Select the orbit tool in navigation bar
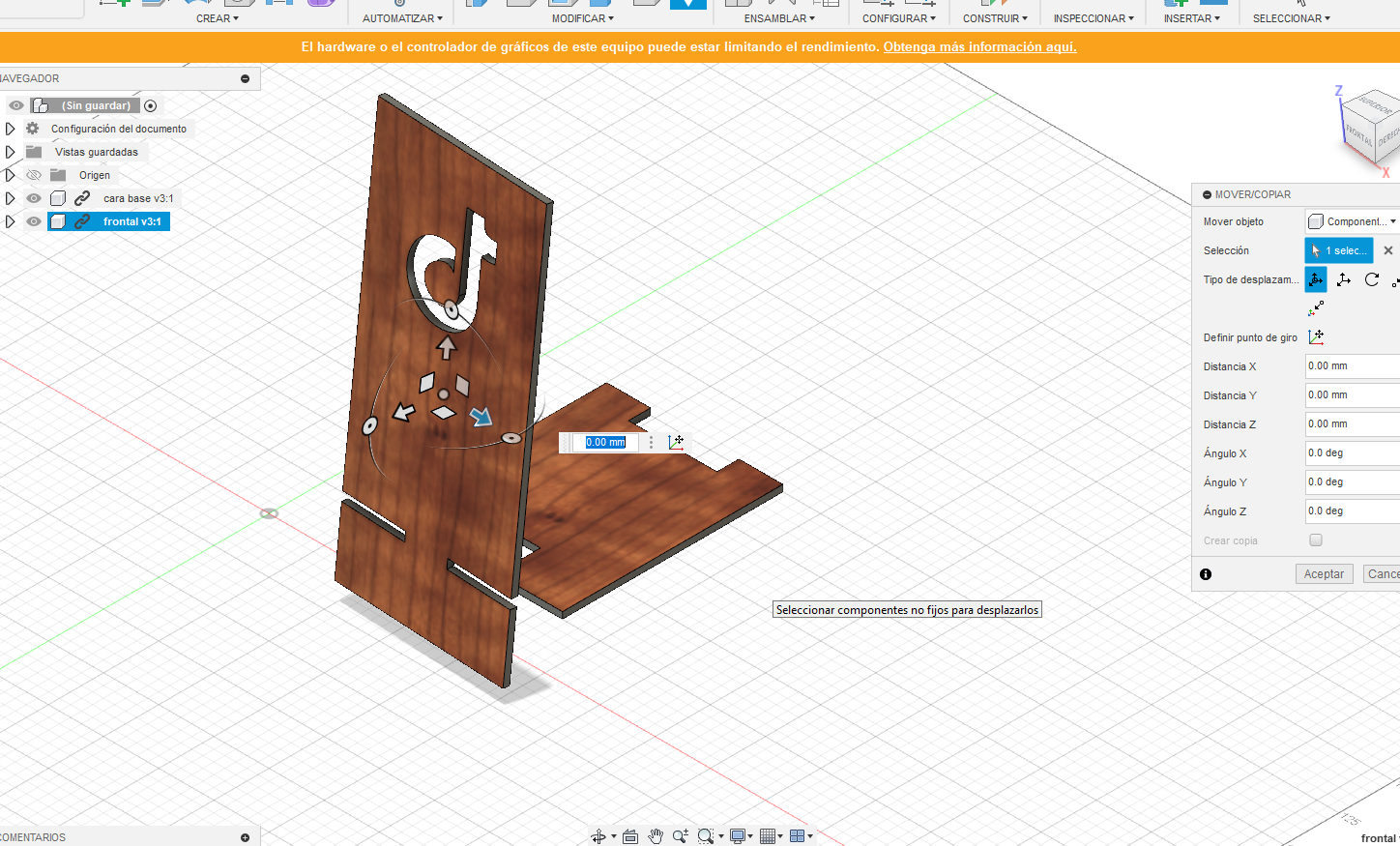The image size is (1400, 846). 598,836
